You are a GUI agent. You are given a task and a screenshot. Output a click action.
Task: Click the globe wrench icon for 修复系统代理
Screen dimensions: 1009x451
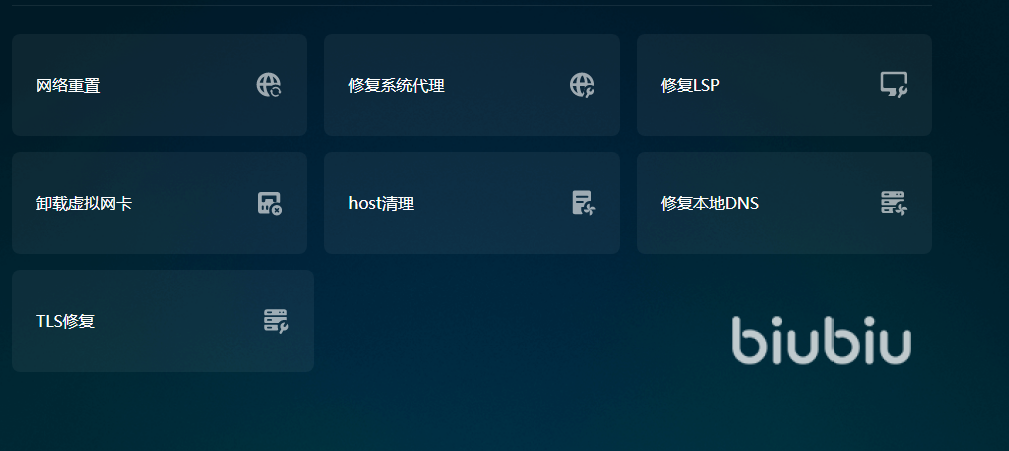(582, 85)
